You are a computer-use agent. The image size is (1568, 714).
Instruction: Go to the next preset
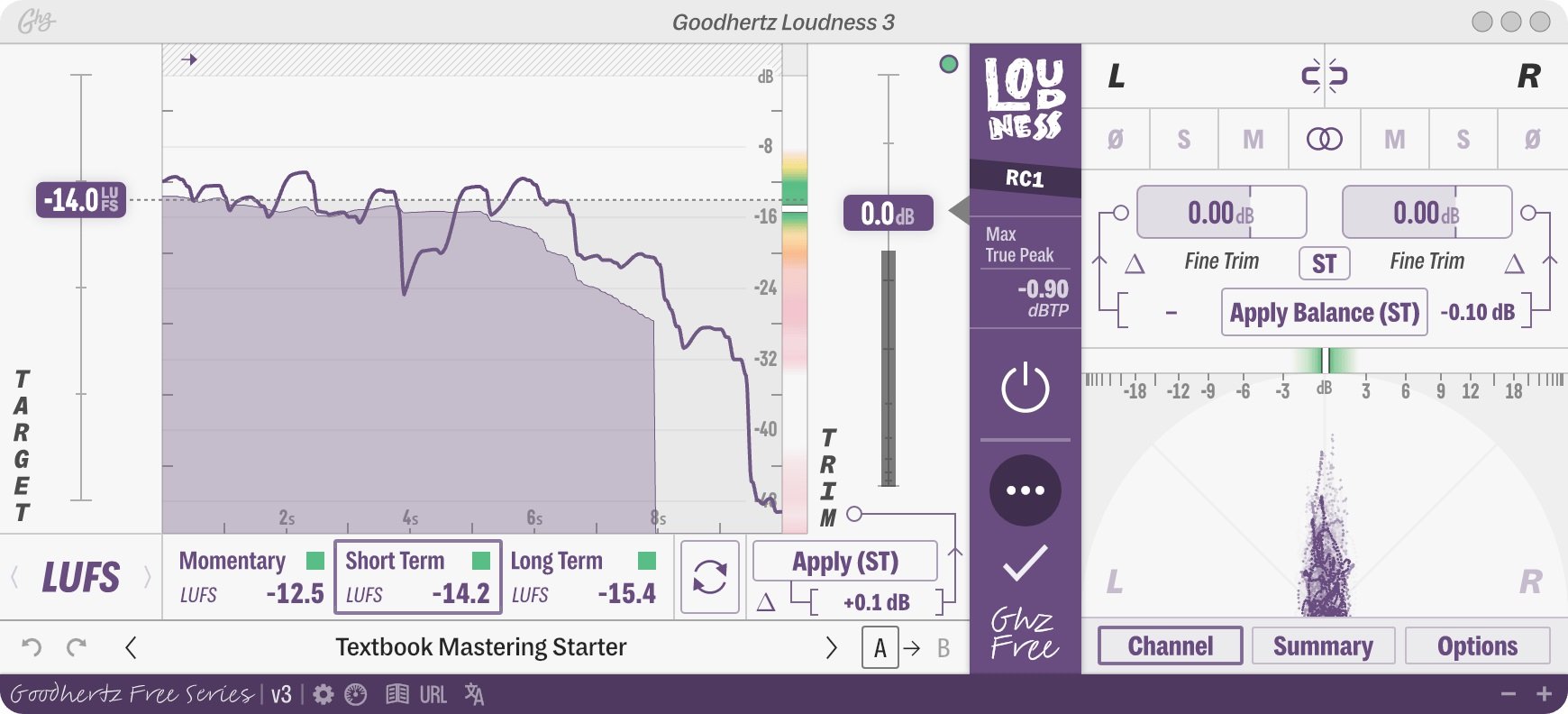(831, 647)
